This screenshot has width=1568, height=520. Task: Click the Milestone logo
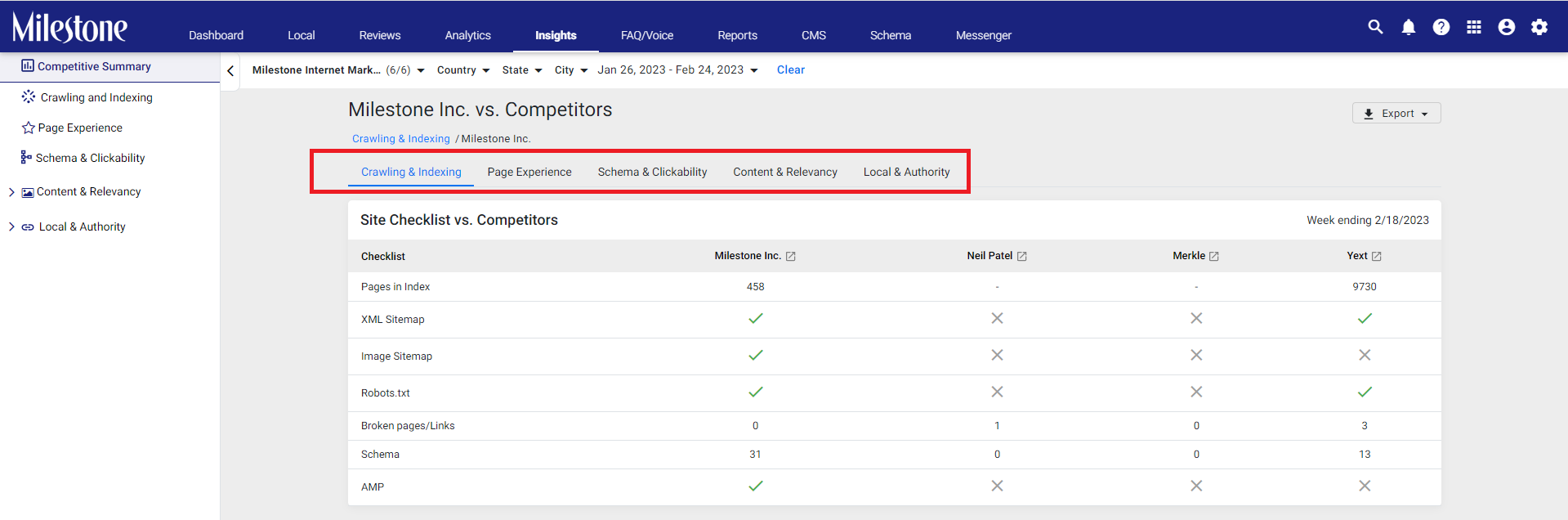pyautogui.click(x=69, y=27)
